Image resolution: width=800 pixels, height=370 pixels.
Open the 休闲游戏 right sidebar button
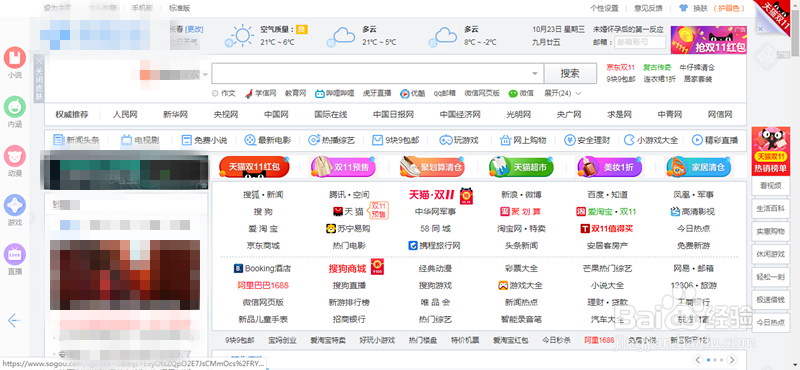pyautogui.click(x=770, y=254)
